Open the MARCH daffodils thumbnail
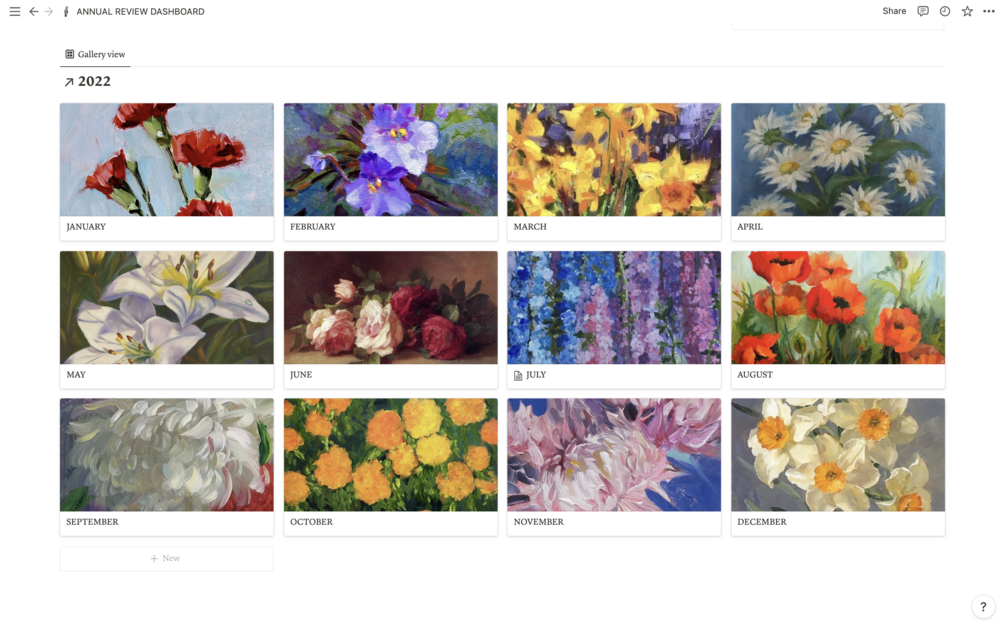The width and height of the screenshot is (1005, 628). click(x=614, y=160)
